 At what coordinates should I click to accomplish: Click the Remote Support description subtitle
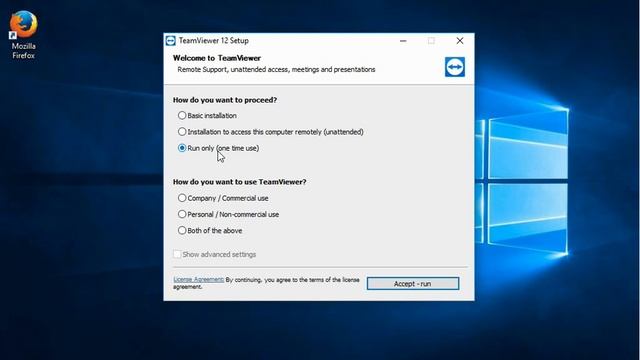(x=276, y=70)
